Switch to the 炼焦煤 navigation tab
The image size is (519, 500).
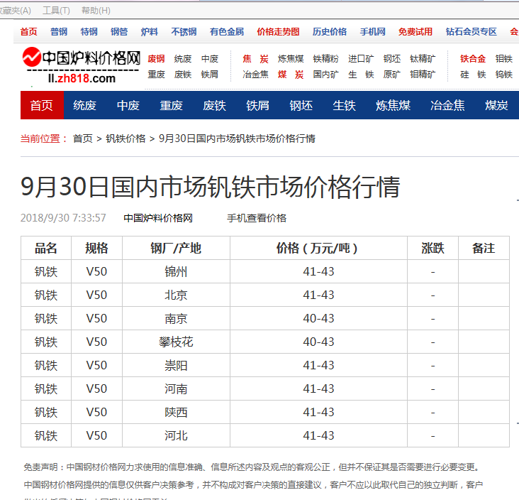pos(393,105)
